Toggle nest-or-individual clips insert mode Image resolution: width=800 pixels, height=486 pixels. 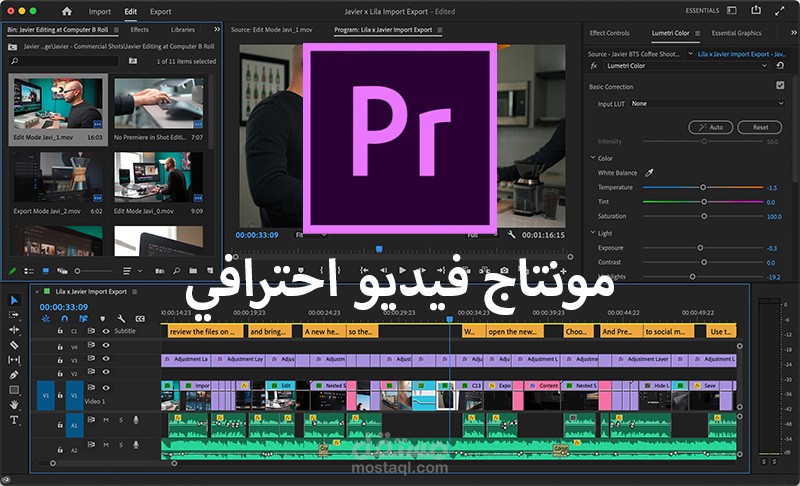(x=45, y=319)
